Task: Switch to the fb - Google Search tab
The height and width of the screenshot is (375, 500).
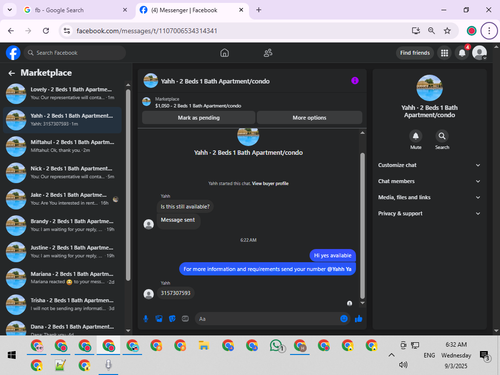Action: [x=75, y=10]
